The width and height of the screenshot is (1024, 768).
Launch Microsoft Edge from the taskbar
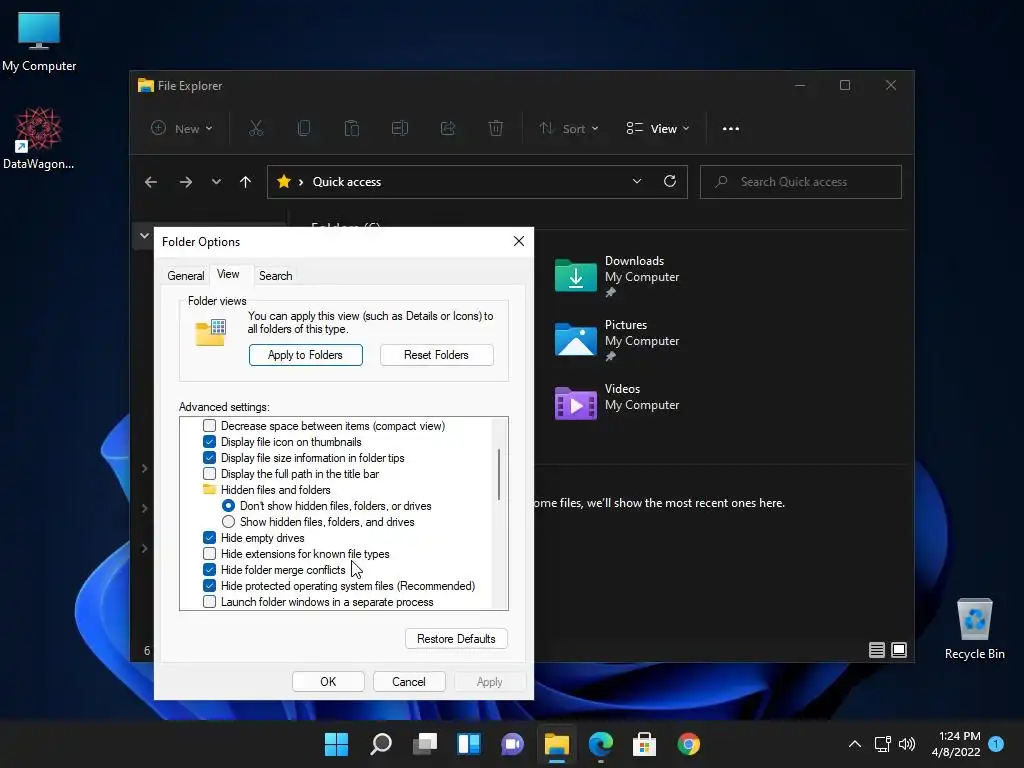click(x=601, y=744)
